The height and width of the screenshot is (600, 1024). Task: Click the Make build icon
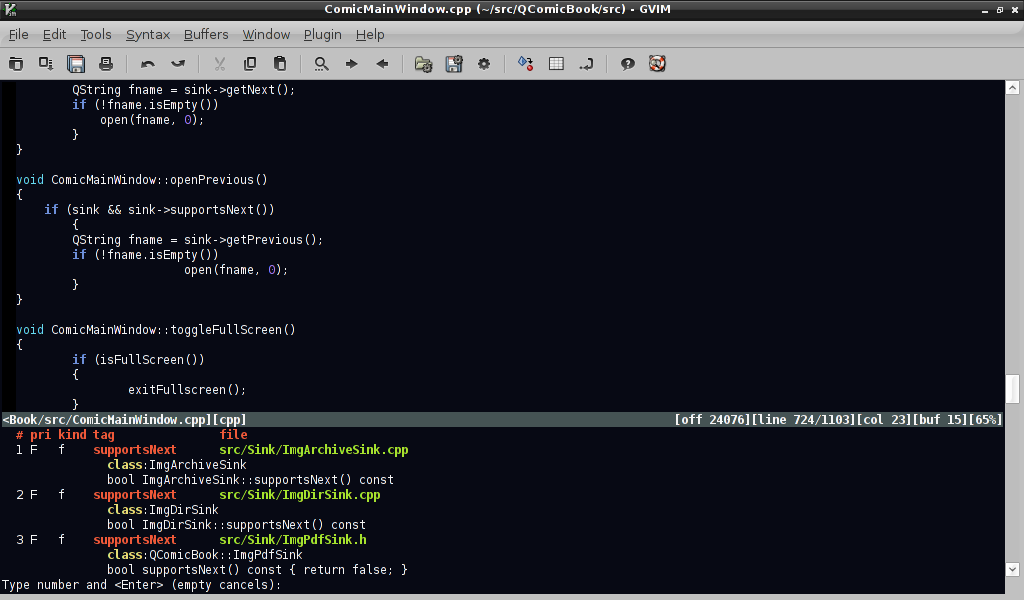point(526,63)
